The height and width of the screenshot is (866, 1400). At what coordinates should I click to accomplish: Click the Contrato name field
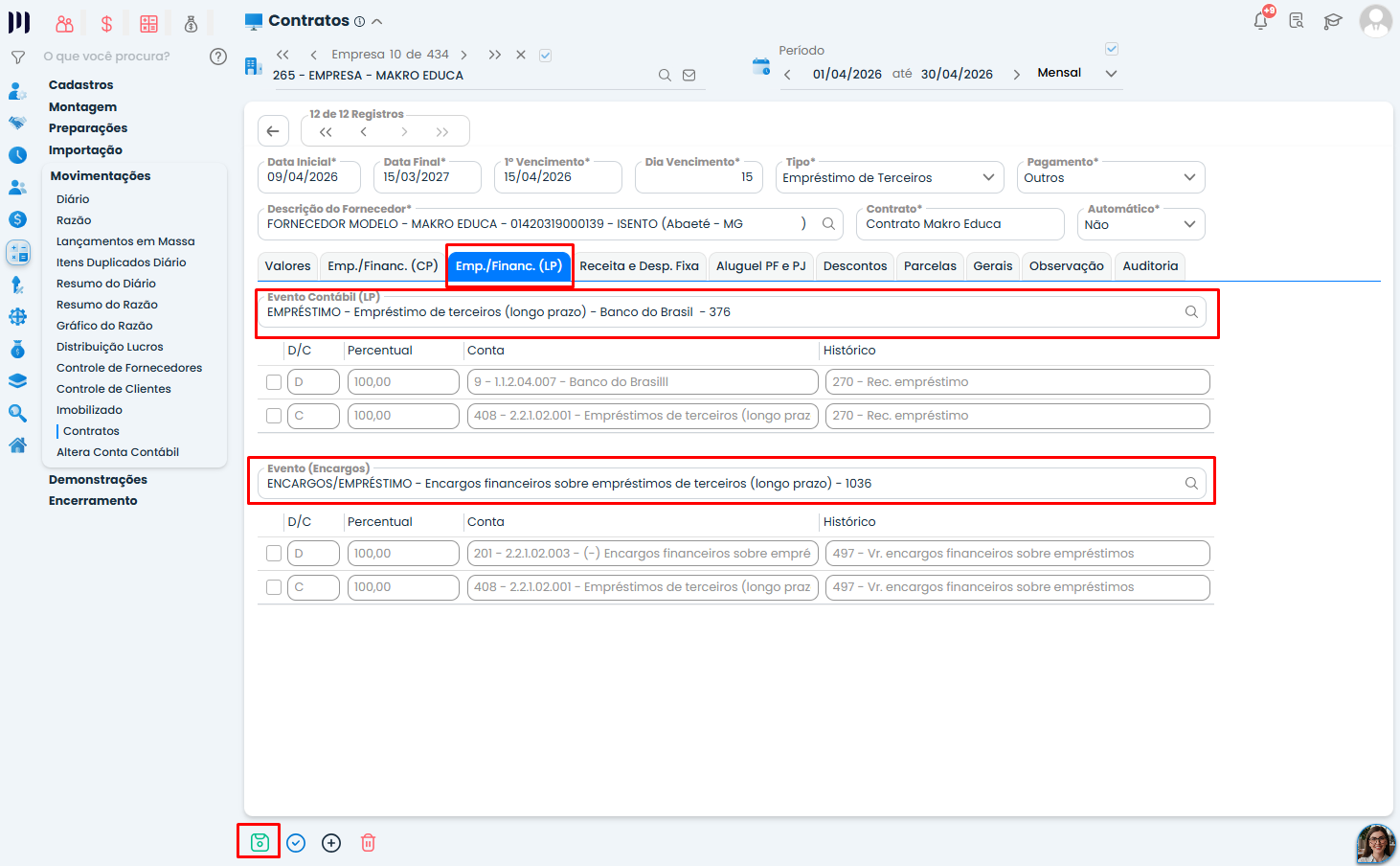(960, 224)
